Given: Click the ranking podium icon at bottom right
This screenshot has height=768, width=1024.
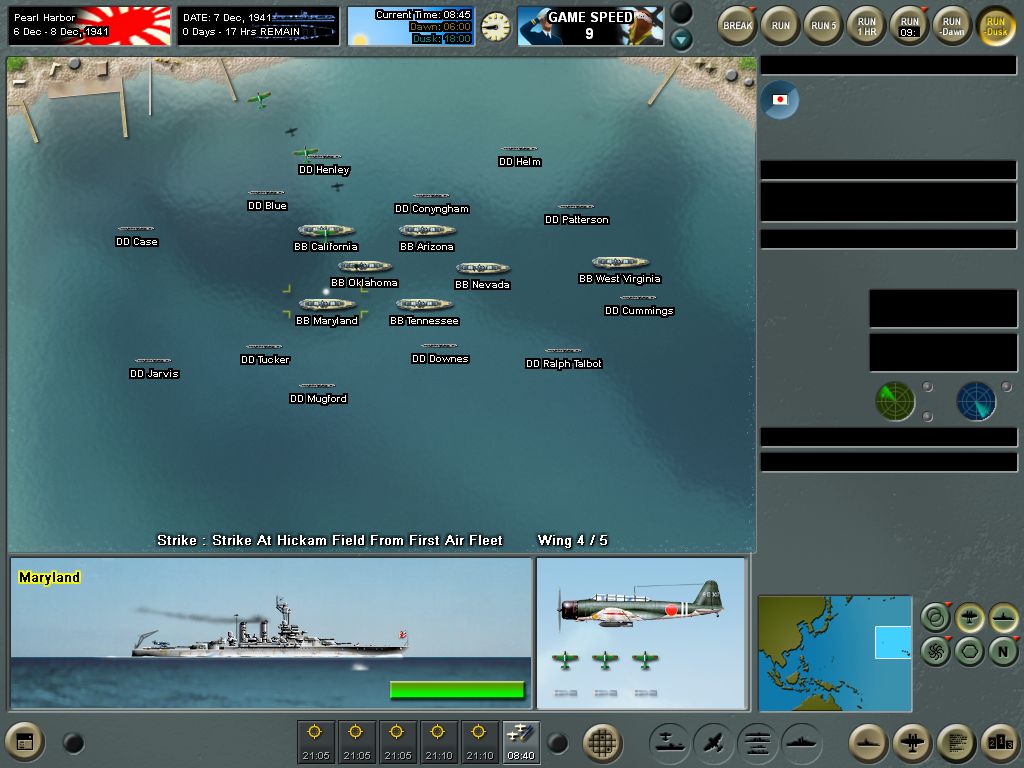Looking at the screenshot, I should (x=999, y=744).
